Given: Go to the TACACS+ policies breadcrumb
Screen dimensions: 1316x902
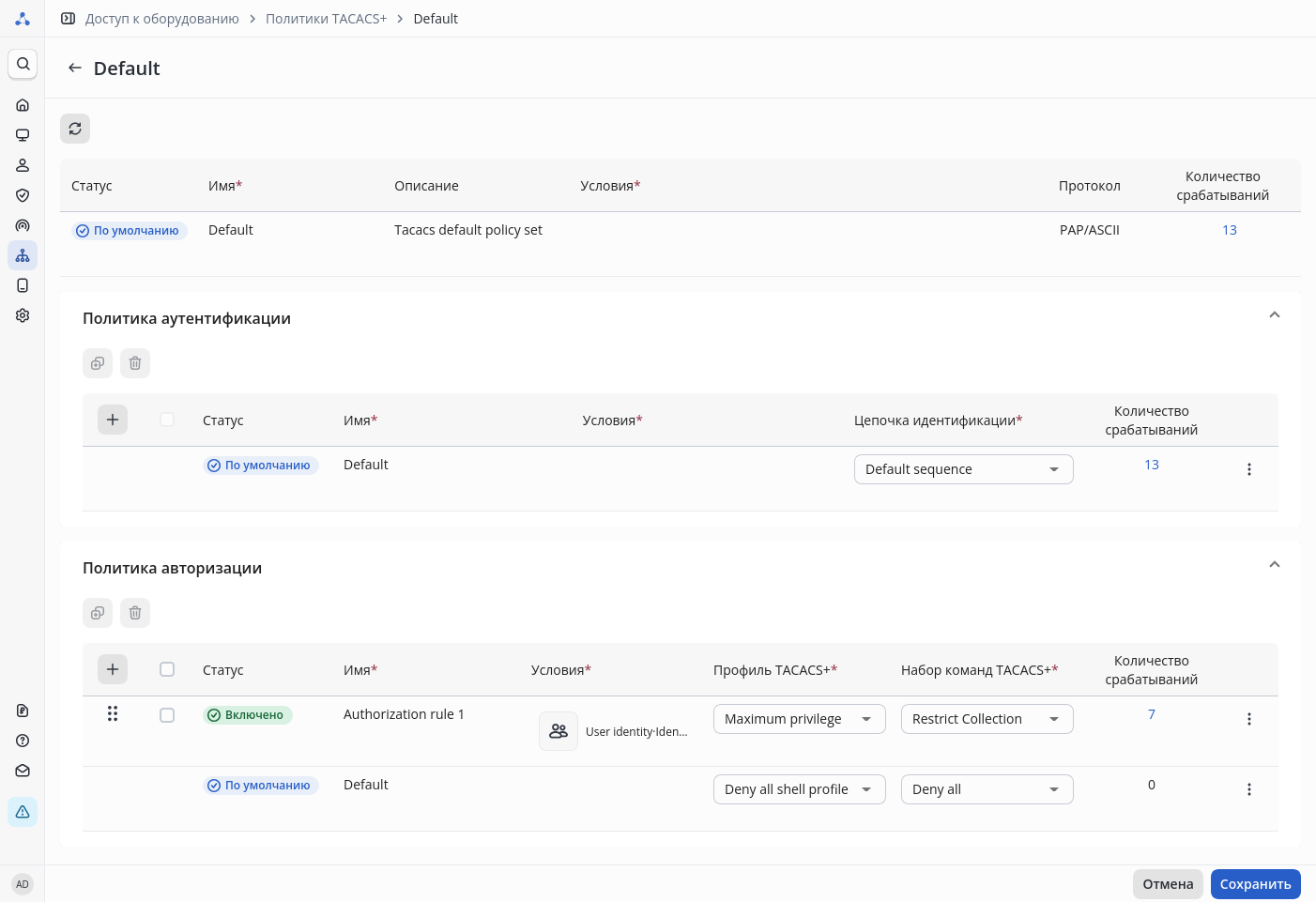Looking at the screenshot, I should pyautogui.click(x=326, y=19).
